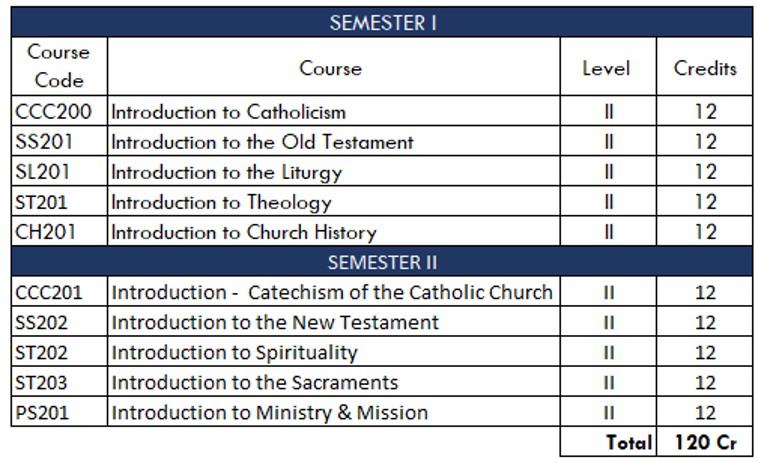Select Introduction to the Liturgy cell
Screen dimensions: 758x463
(226, 172)
